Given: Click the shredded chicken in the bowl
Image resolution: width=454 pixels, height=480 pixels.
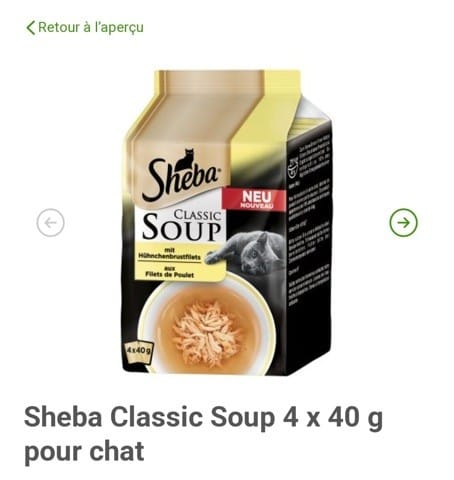Looking at the screenshot, I should 207,332.
